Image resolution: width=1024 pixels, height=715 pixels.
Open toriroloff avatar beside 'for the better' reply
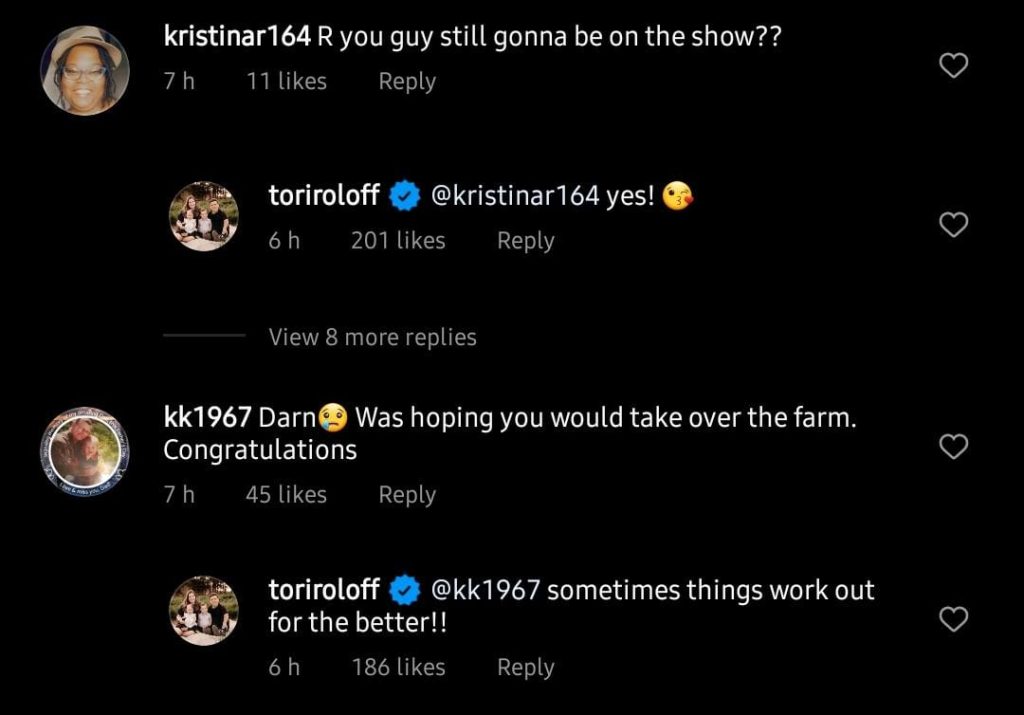[204, 610]
